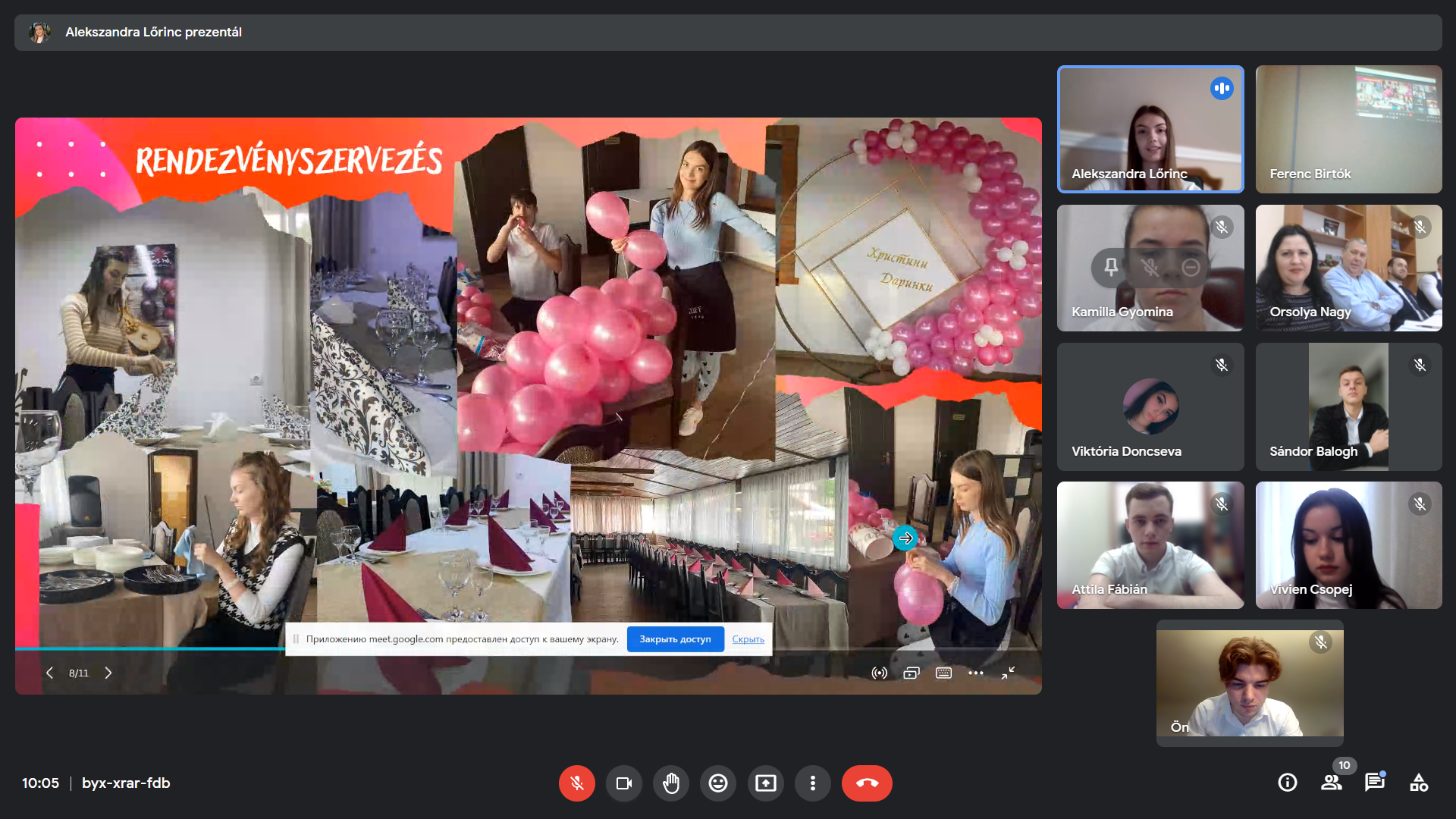Viewport: 1456px width, 819px height.
Task: Select Orsolya Nagy's video tile
Action: click(x=1348, y=268)
